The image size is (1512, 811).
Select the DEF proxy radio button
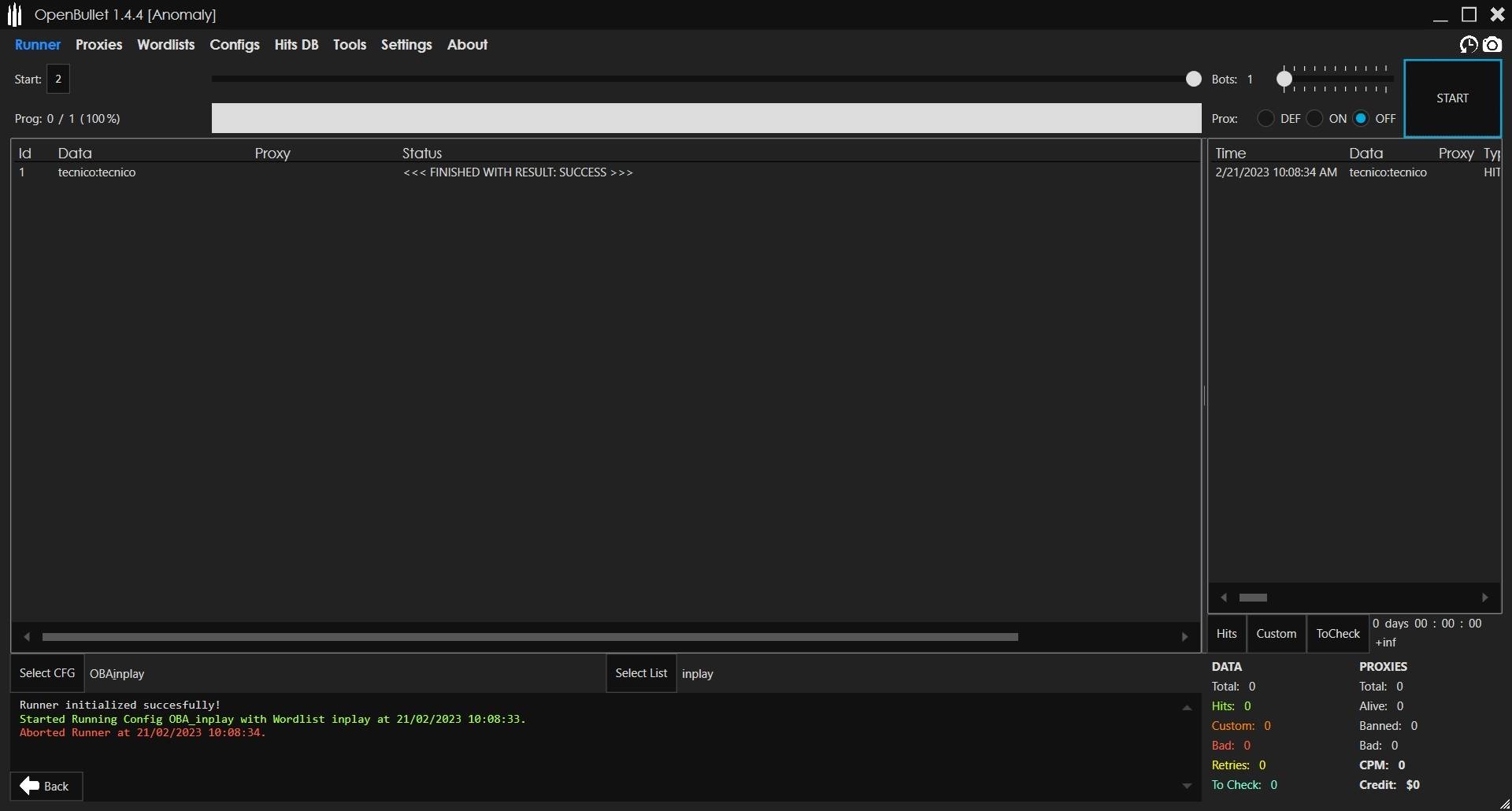point(1266,118)
